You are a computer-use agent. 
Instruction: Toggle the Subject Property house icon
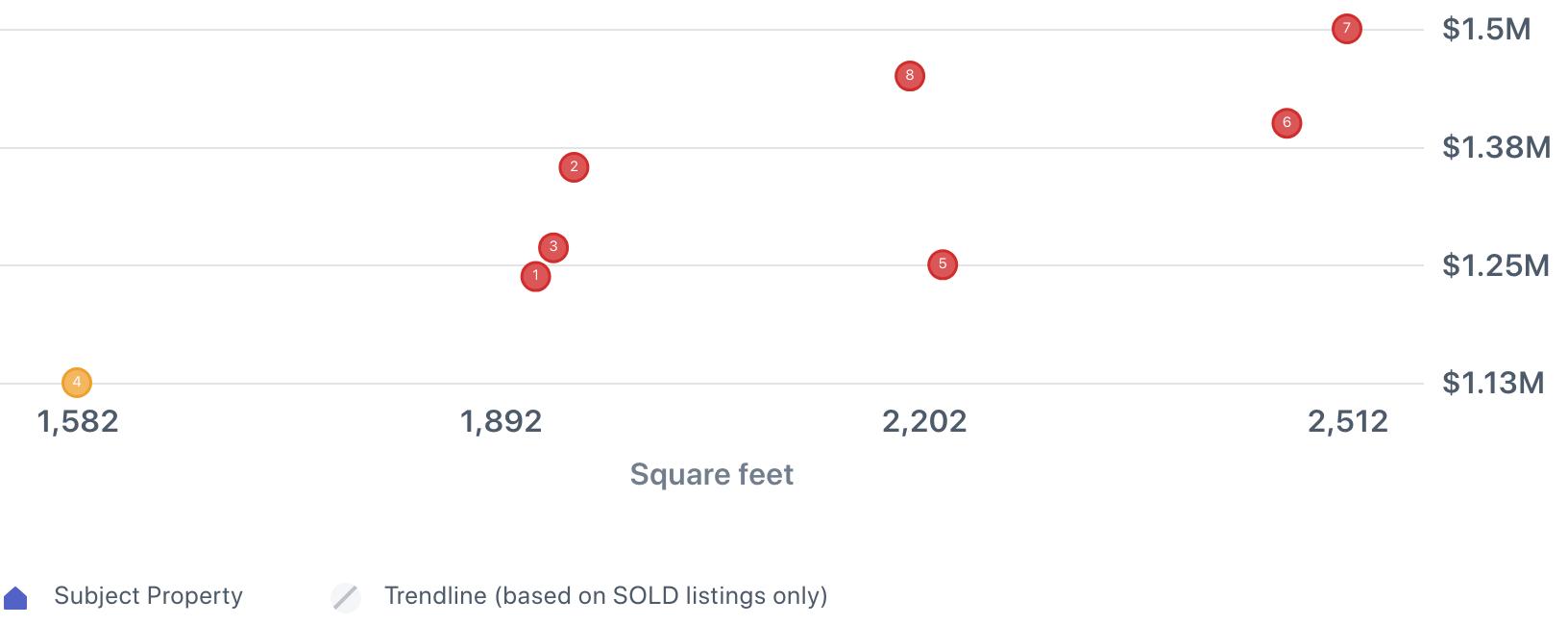[15, 598]
